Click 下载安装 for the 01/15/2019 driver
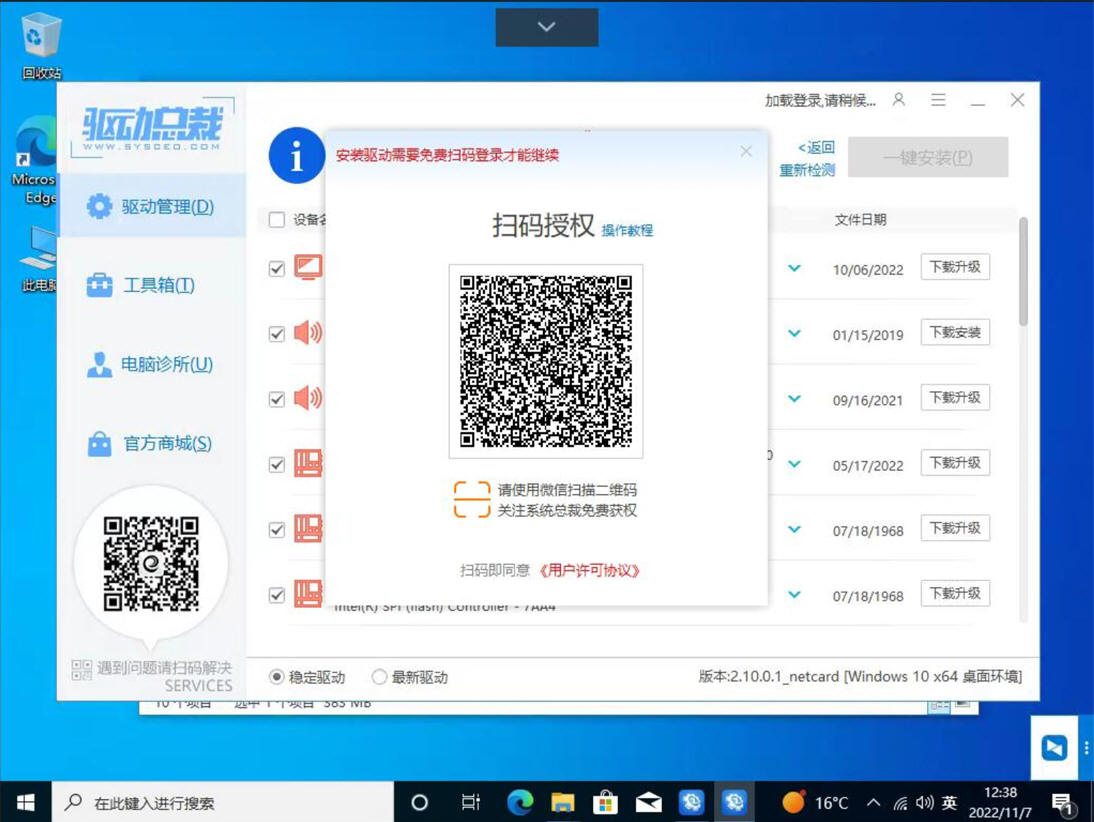 pyautogui.click(x=955, y=332)
